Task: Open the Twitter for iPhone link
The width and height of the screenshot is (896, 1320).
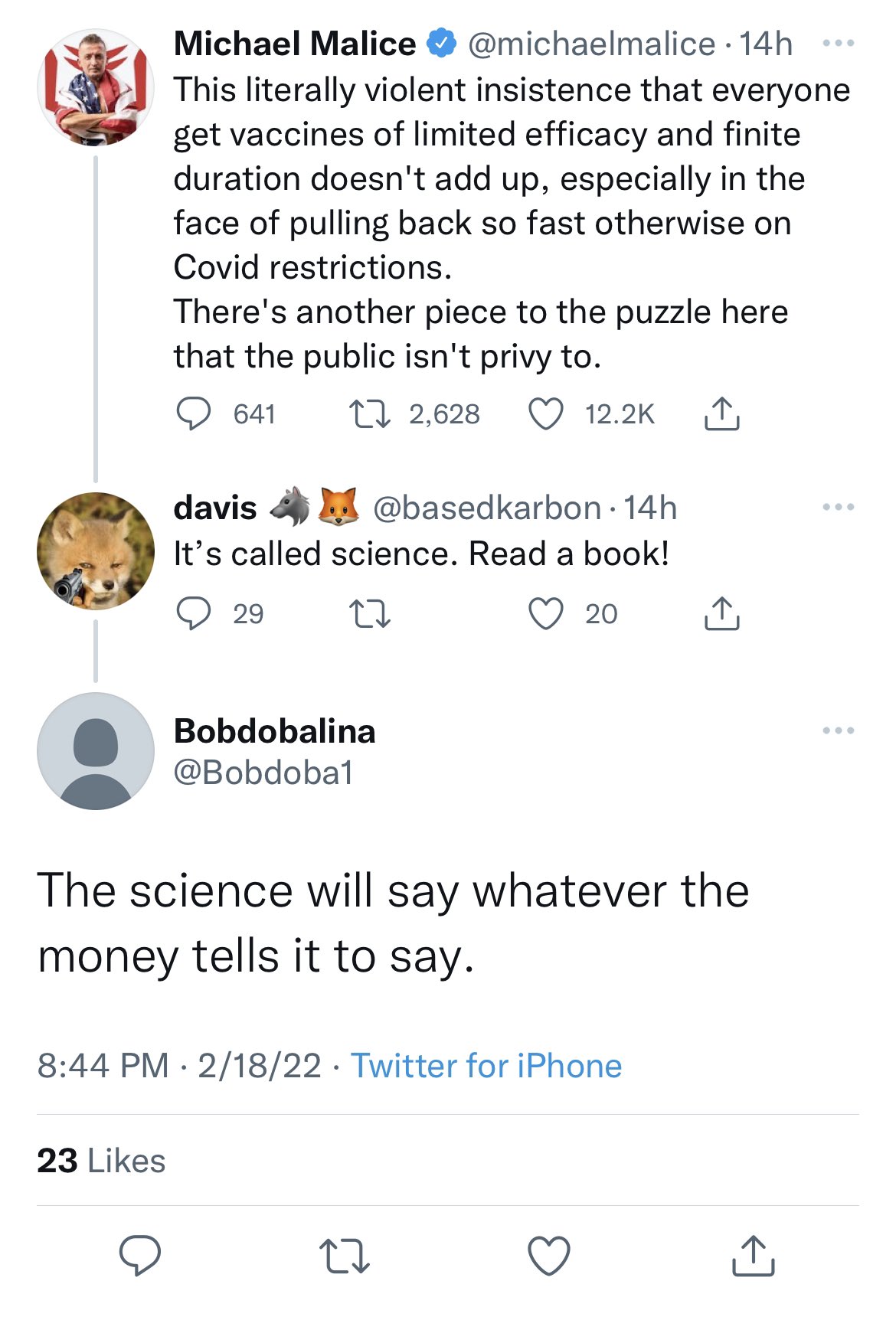Action: [486, 1066]
